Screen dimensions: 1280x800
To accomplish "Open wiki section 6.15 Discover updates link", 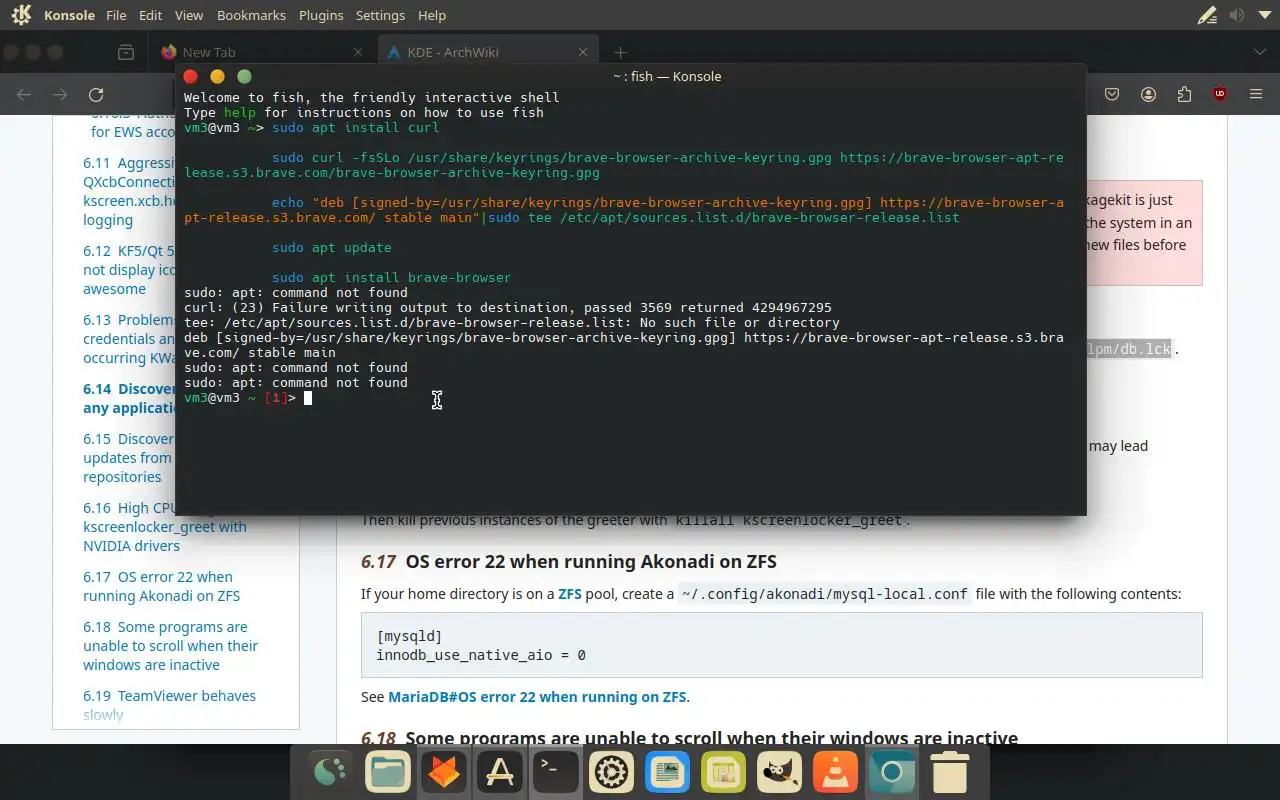I will click(x=129, y=458).
